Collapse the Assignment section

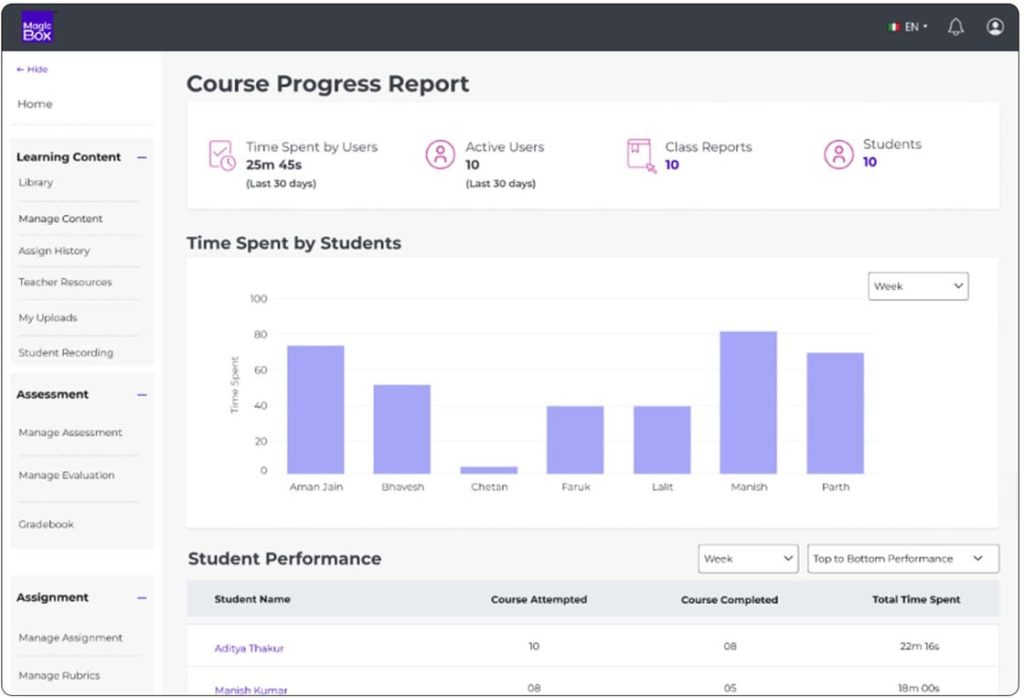coord(142,598)
